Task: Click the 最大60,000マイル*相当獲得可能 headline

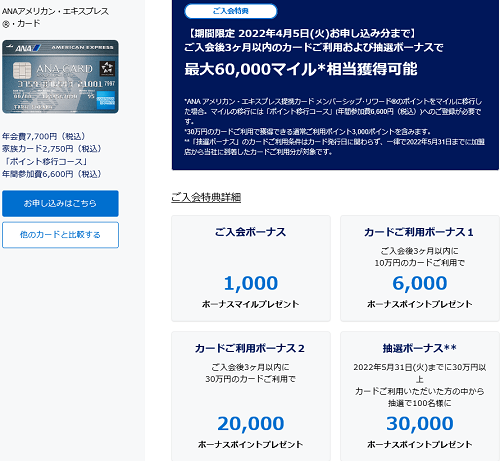Action: coord(301,69)
